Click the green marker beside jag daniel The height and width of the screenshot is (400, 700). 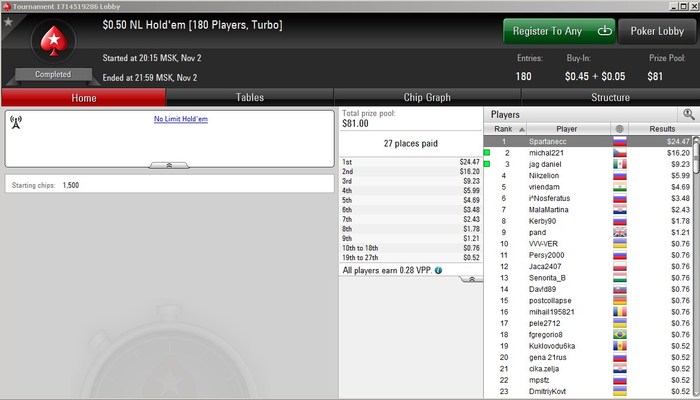click(487, 164)
